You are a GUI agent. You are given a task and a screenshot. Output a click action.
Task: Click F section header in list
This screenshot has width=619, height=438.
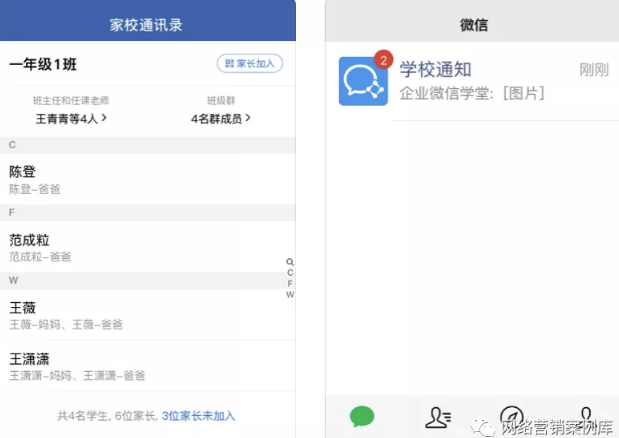[148, 213]
